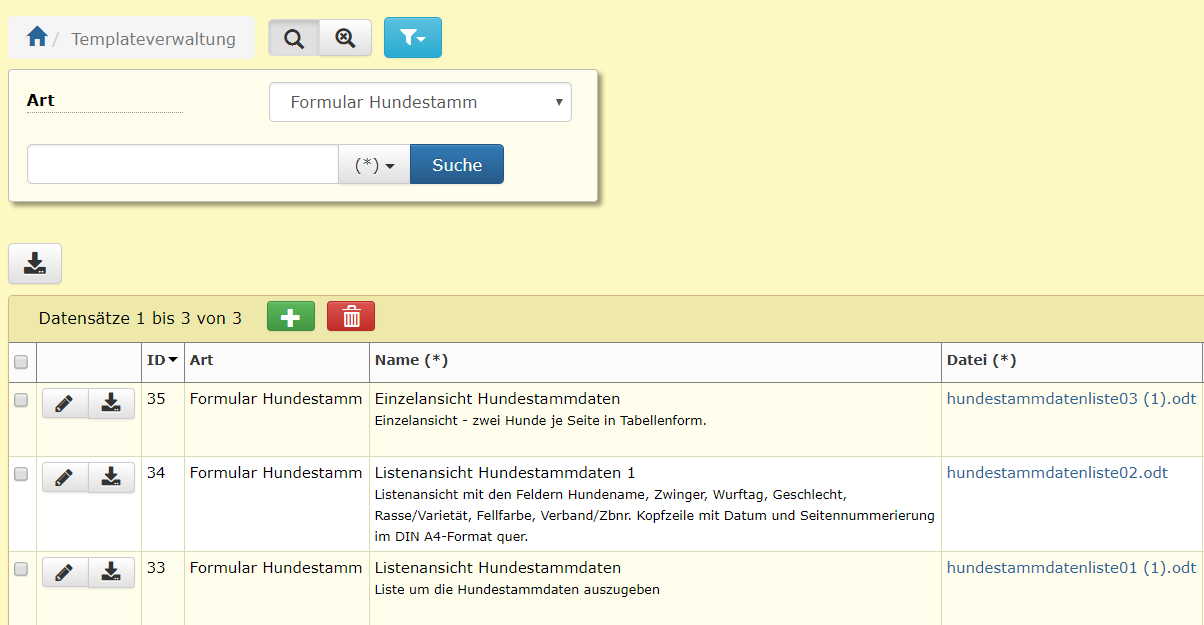
Task: Edit record 35 with the pencil icon
Action: [65, 404]
